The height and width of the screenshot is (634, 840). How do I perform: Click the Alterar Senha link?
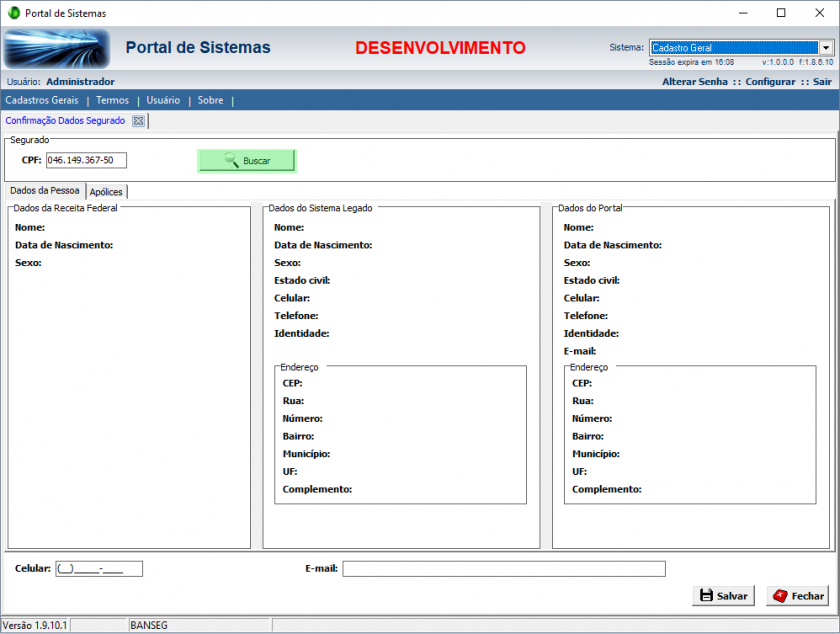694,82
